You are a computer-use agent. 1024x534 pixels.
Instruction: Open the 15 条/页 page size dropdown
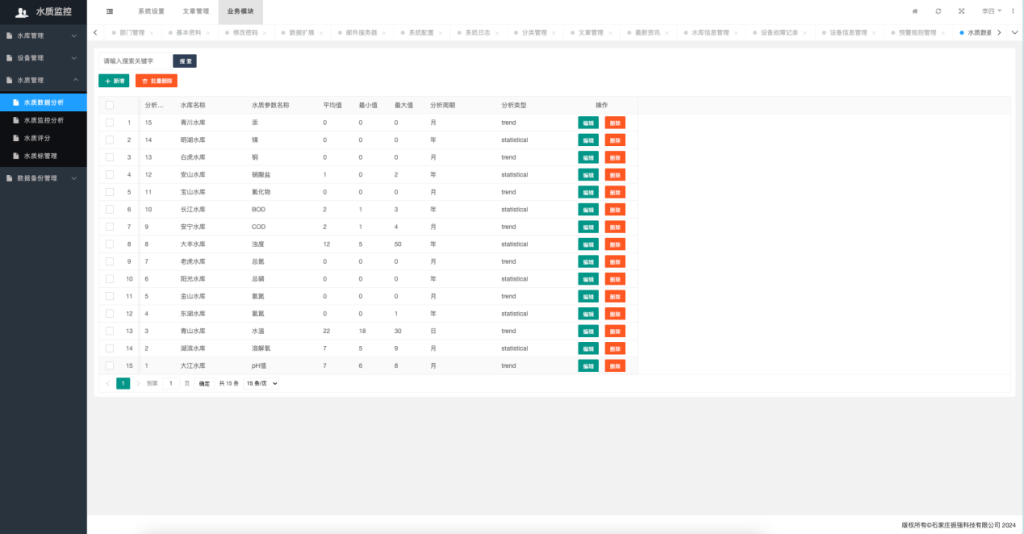(x=262, y=383)
